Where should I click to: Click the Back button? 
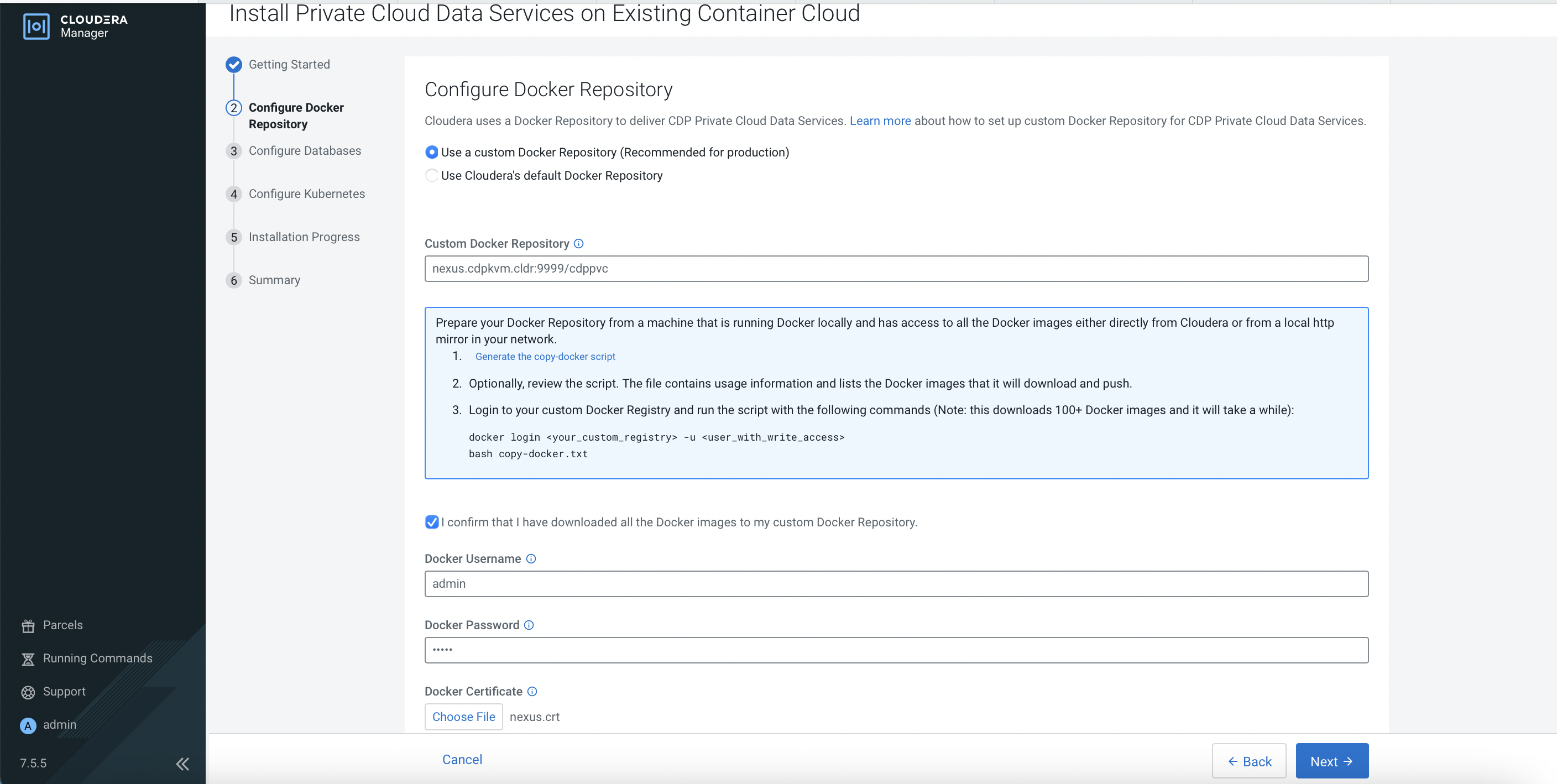click(1248, 761)
